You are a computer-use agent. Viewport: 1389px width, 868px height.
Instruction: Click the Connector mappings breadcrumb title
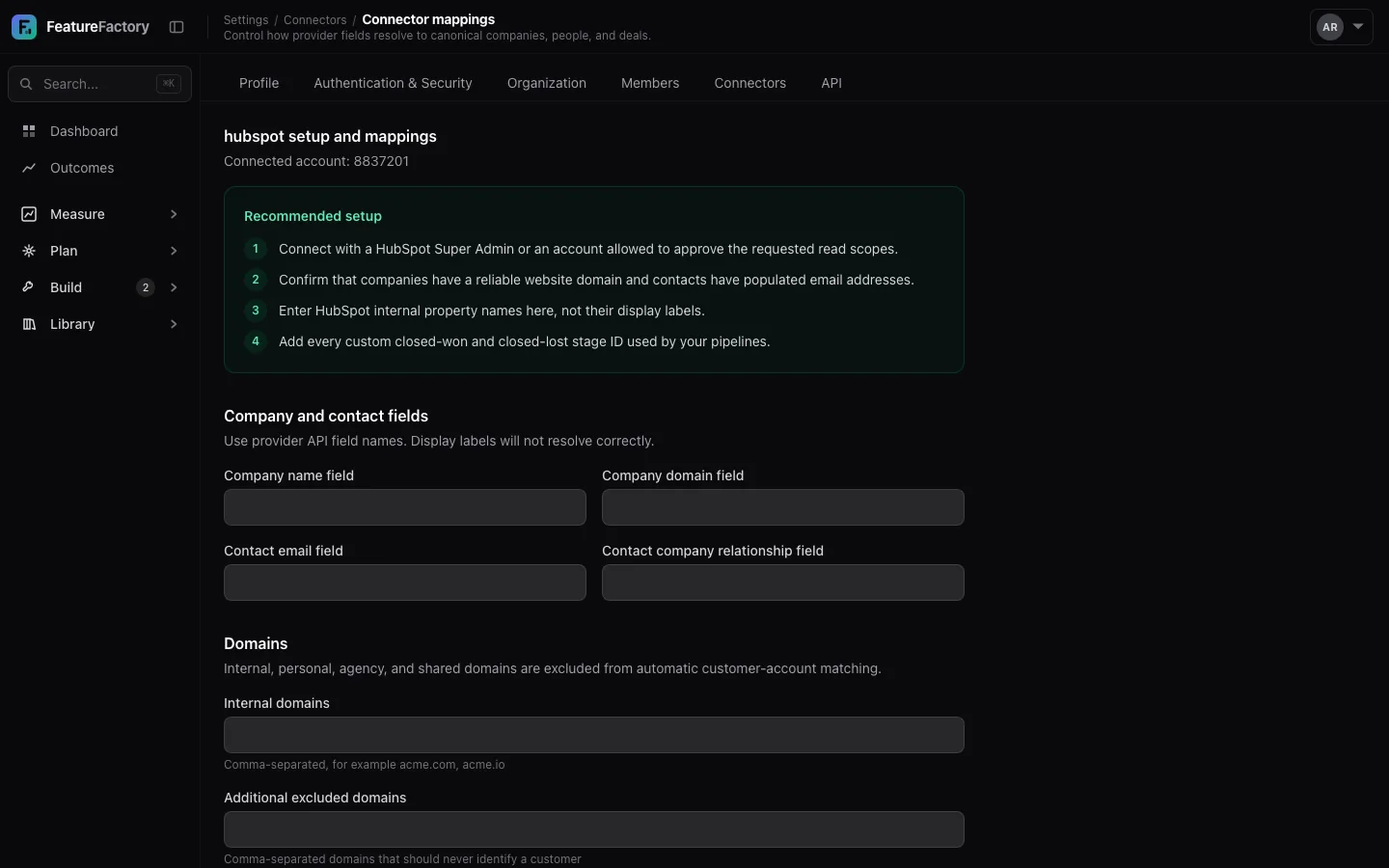pos(428,19)
